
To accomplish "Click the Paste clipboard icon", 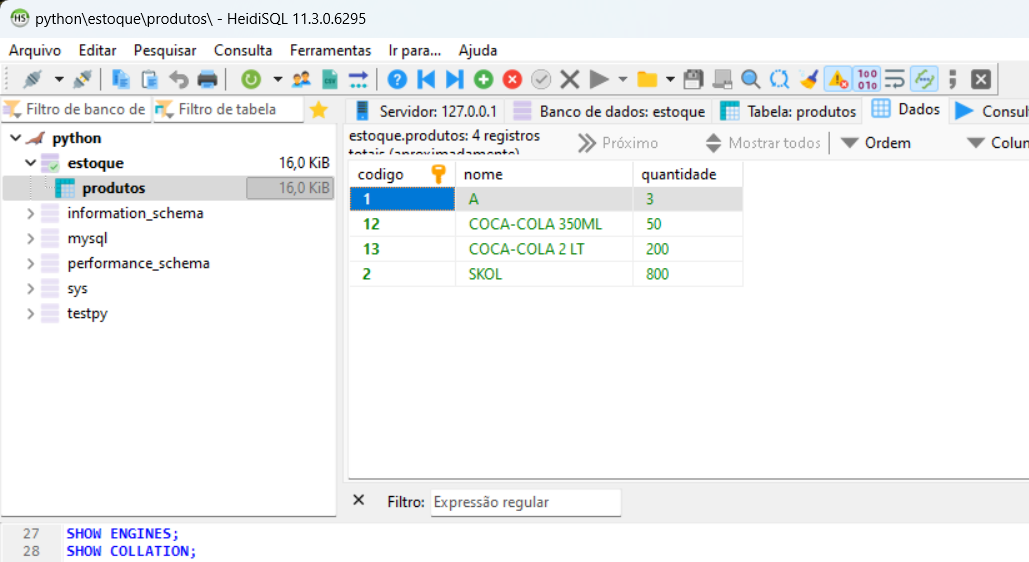I will [x=150, y=79].
